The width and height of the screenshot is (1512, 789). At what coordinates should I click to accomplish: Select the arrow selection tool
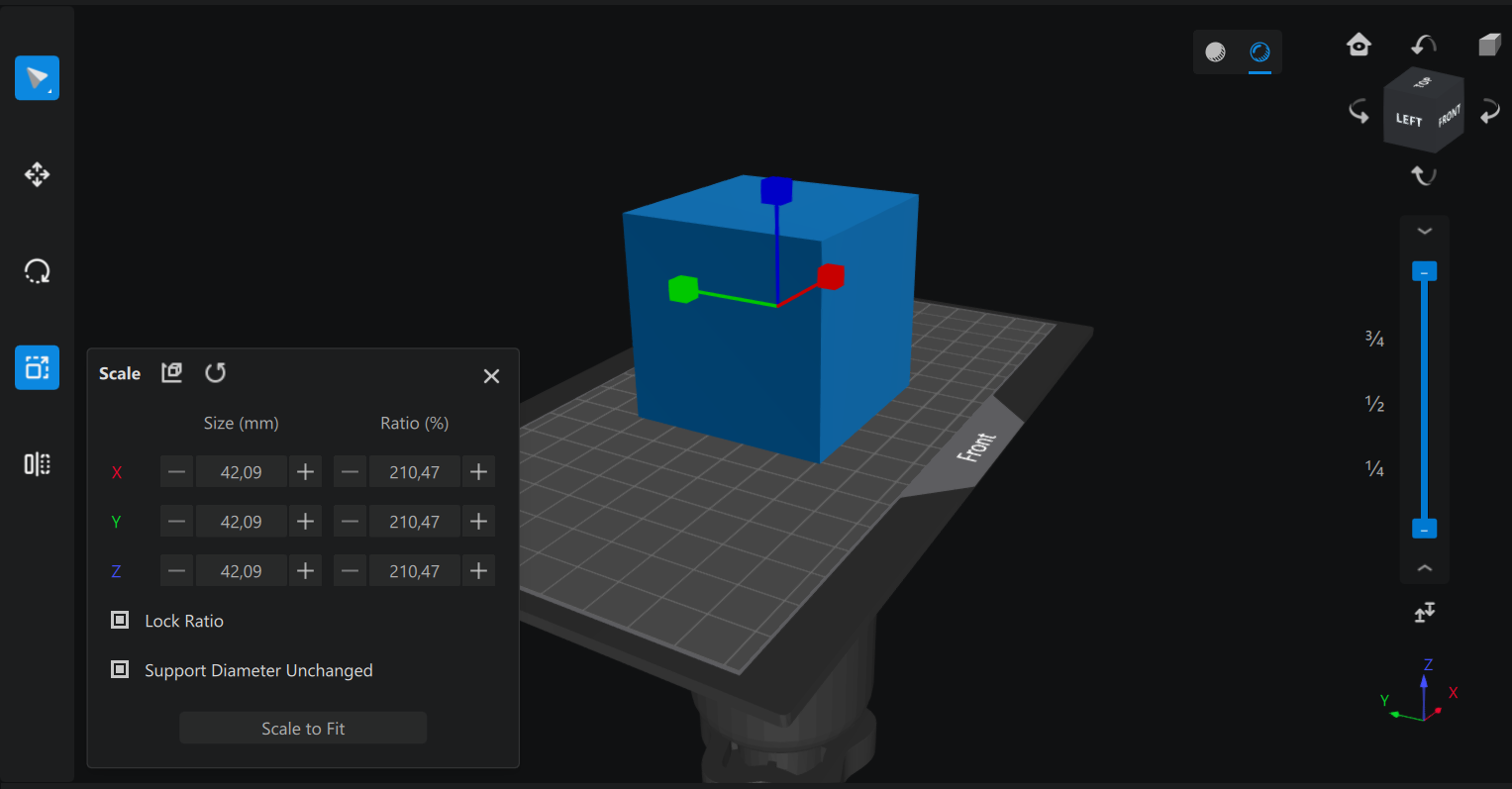pyautogui.click(x=37, y=78)
